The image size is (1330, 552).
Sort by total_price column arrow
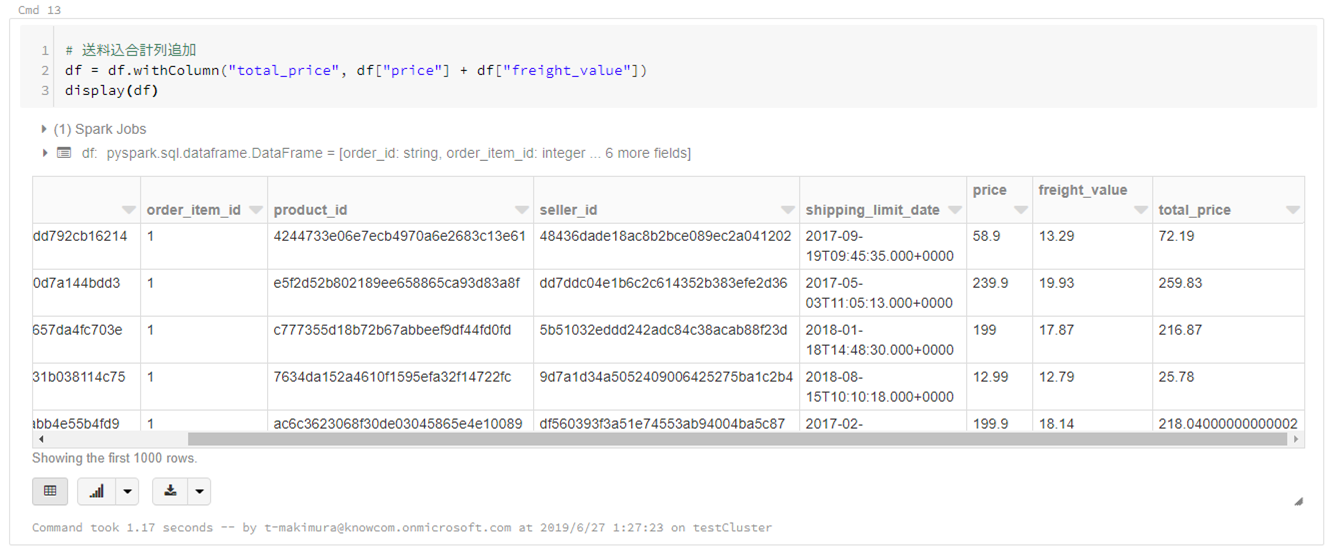click(x=1293, y=210)
